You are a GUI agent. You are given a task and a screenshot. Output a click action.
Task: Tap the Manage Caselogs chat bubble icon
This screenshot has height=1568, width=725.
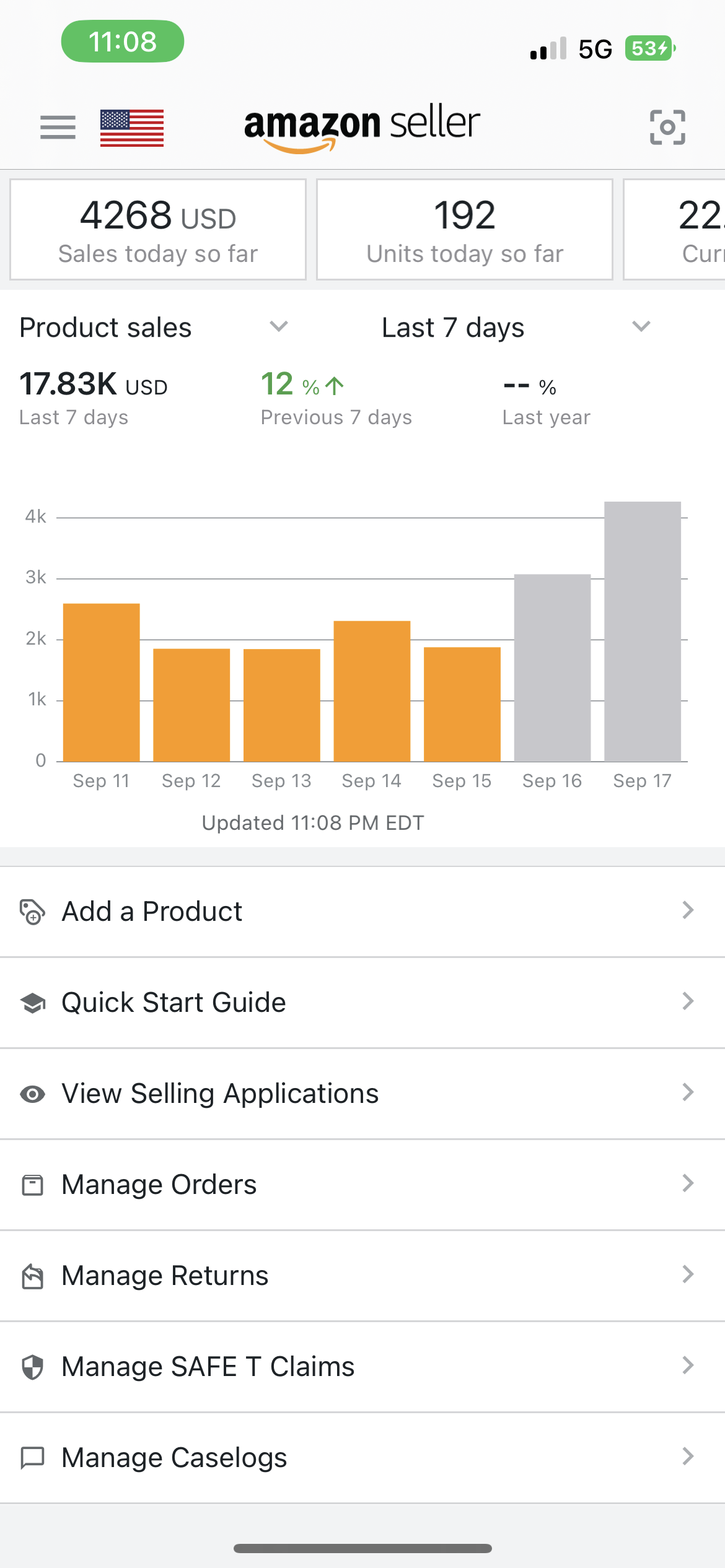tap(32, 1458)
